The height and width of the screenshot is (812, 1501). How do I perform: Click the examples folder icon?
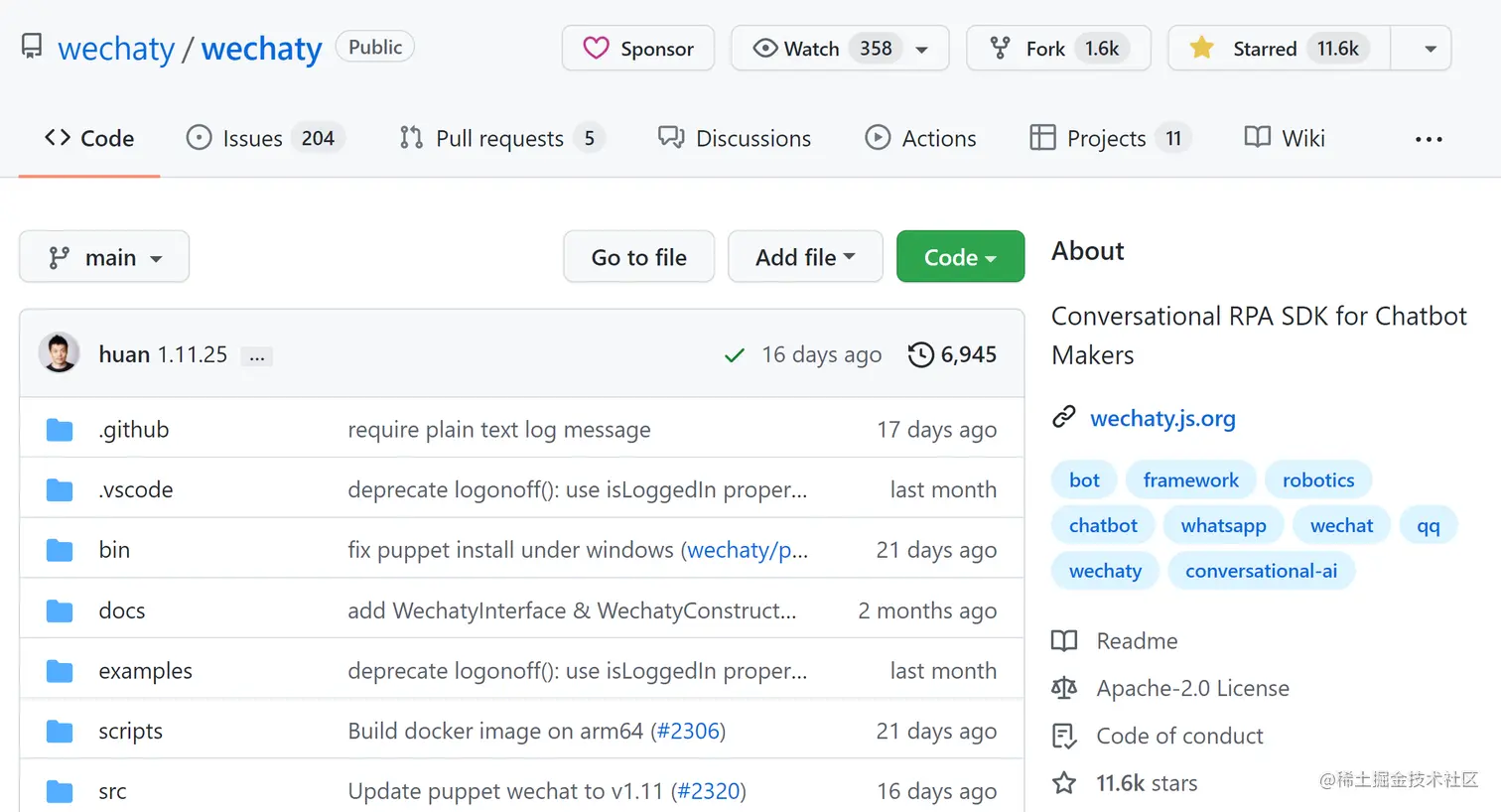[x=60, y=671]
